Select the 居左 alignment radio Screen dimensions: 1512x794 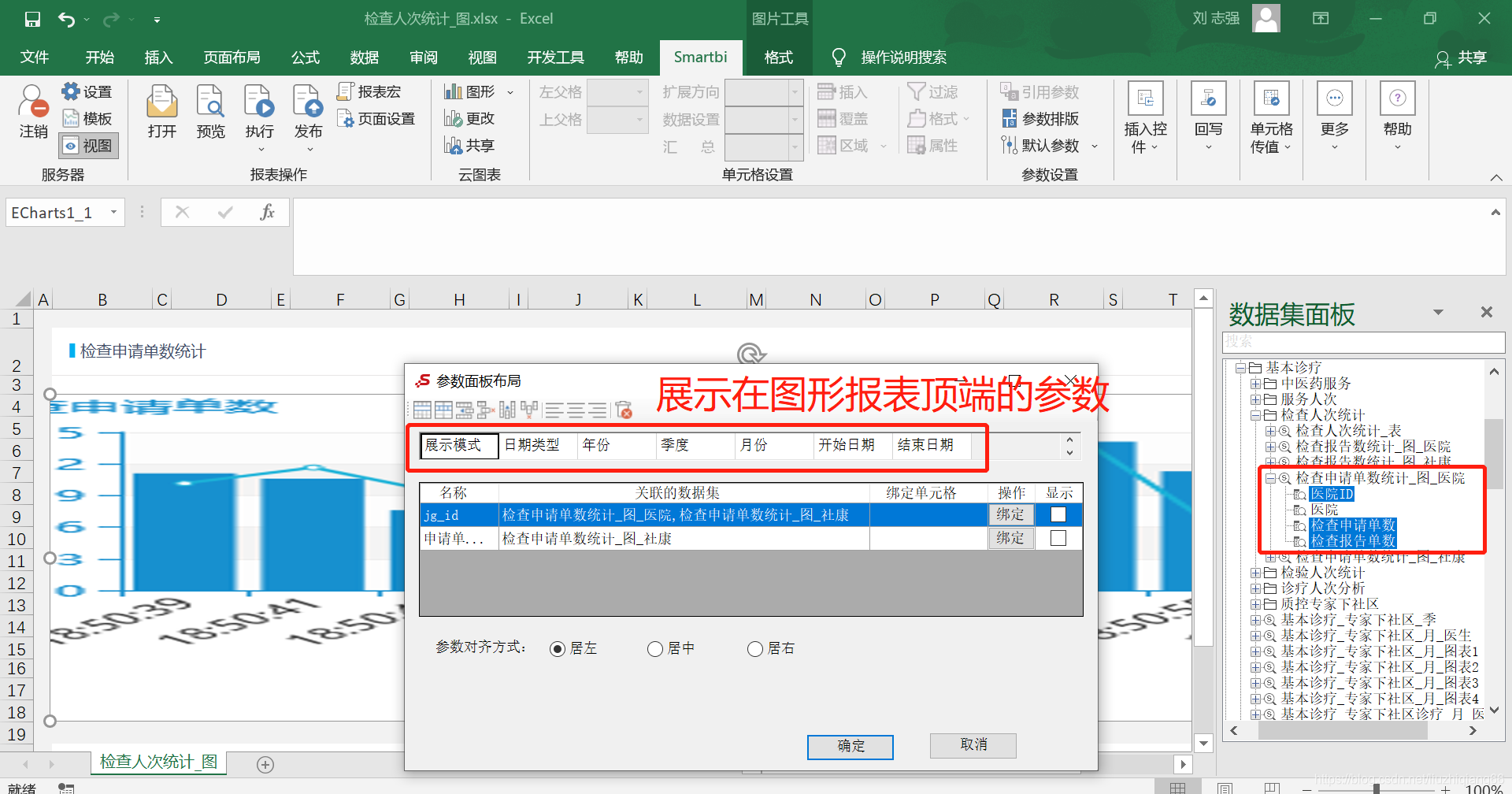(558, 648)
